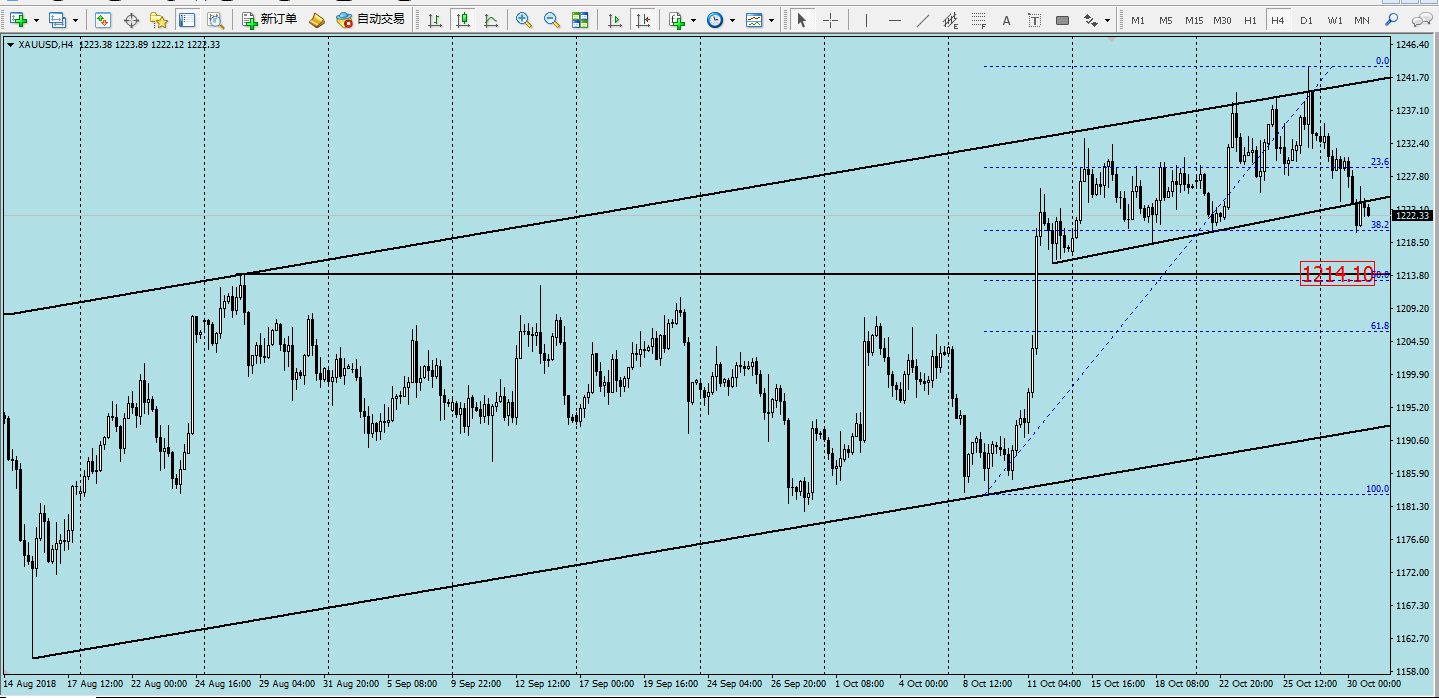Expand the profiles dropdown arrow
This screenshot has height=698, width=1439.
coord(75,20)
